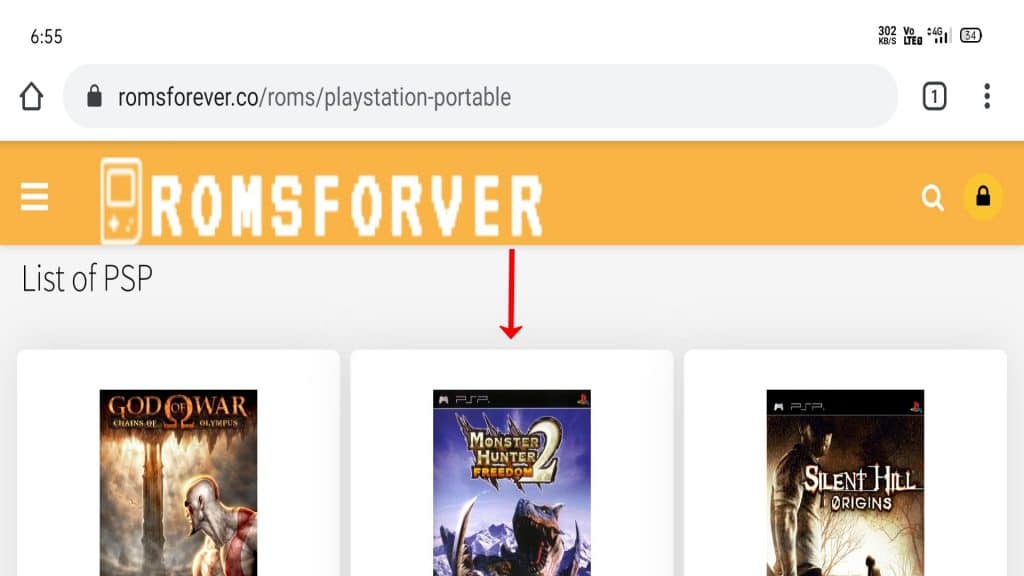Open Silent Hill Origins cover
This screenshot has height=576, width=1024.
point(845,483)
